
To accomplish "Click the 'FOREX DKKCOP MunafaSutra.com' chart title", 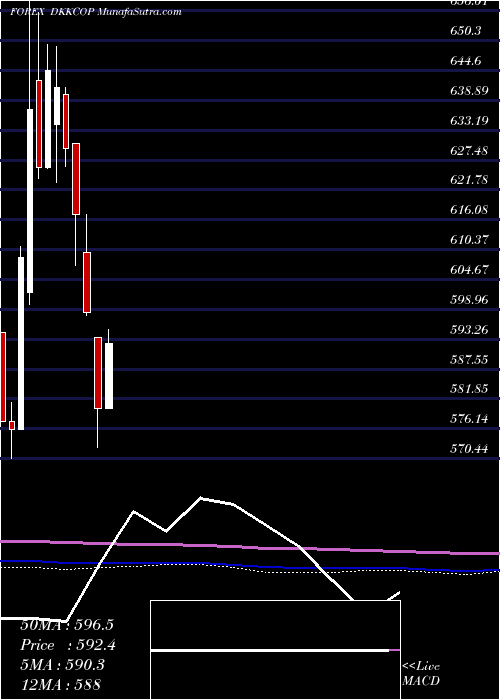I will [96, 12].
